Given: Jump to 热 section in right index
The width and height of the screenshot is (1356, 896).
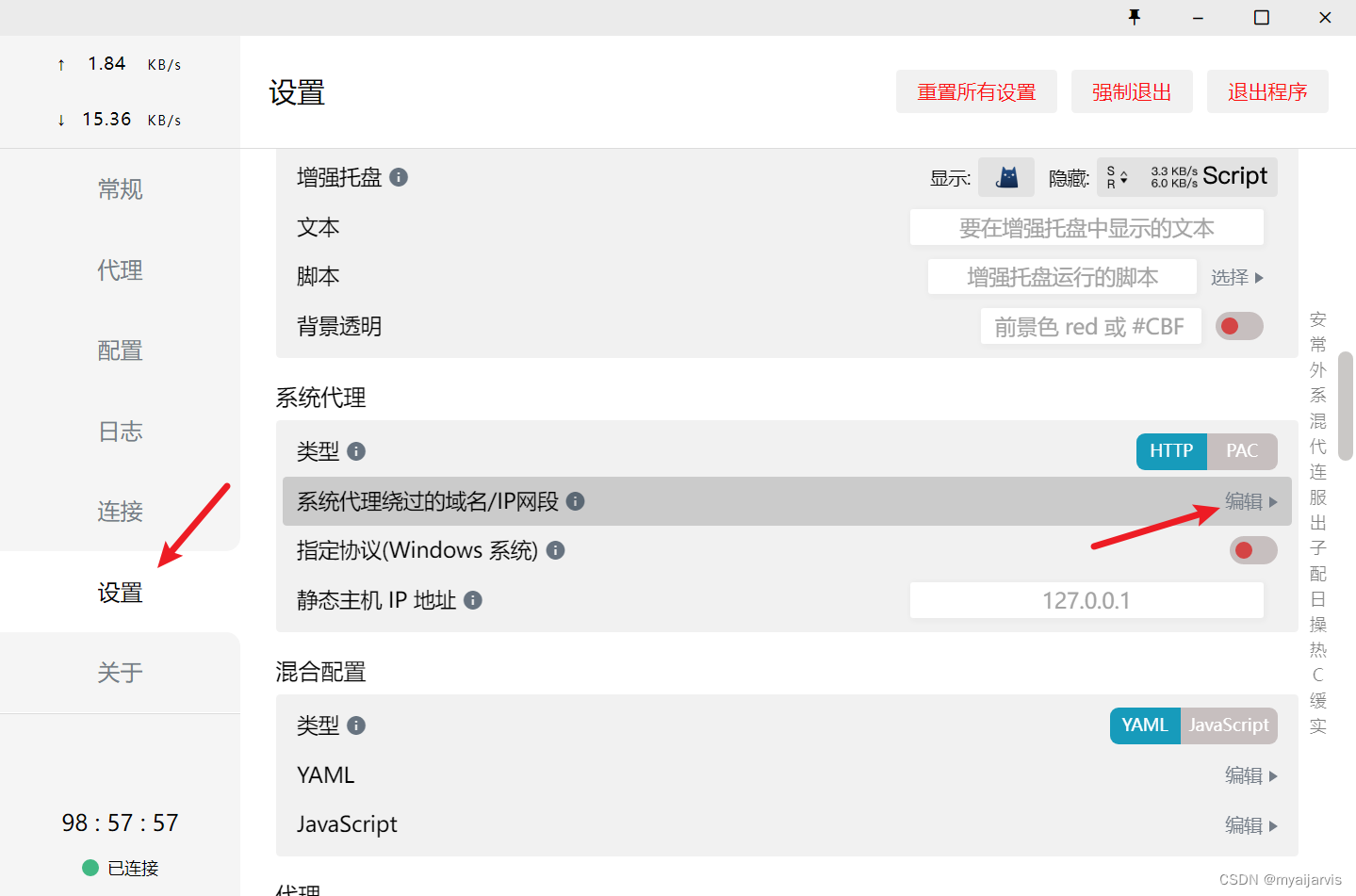Looking at the screenshot, I should pyautogui.click(x=1317, y=650).
